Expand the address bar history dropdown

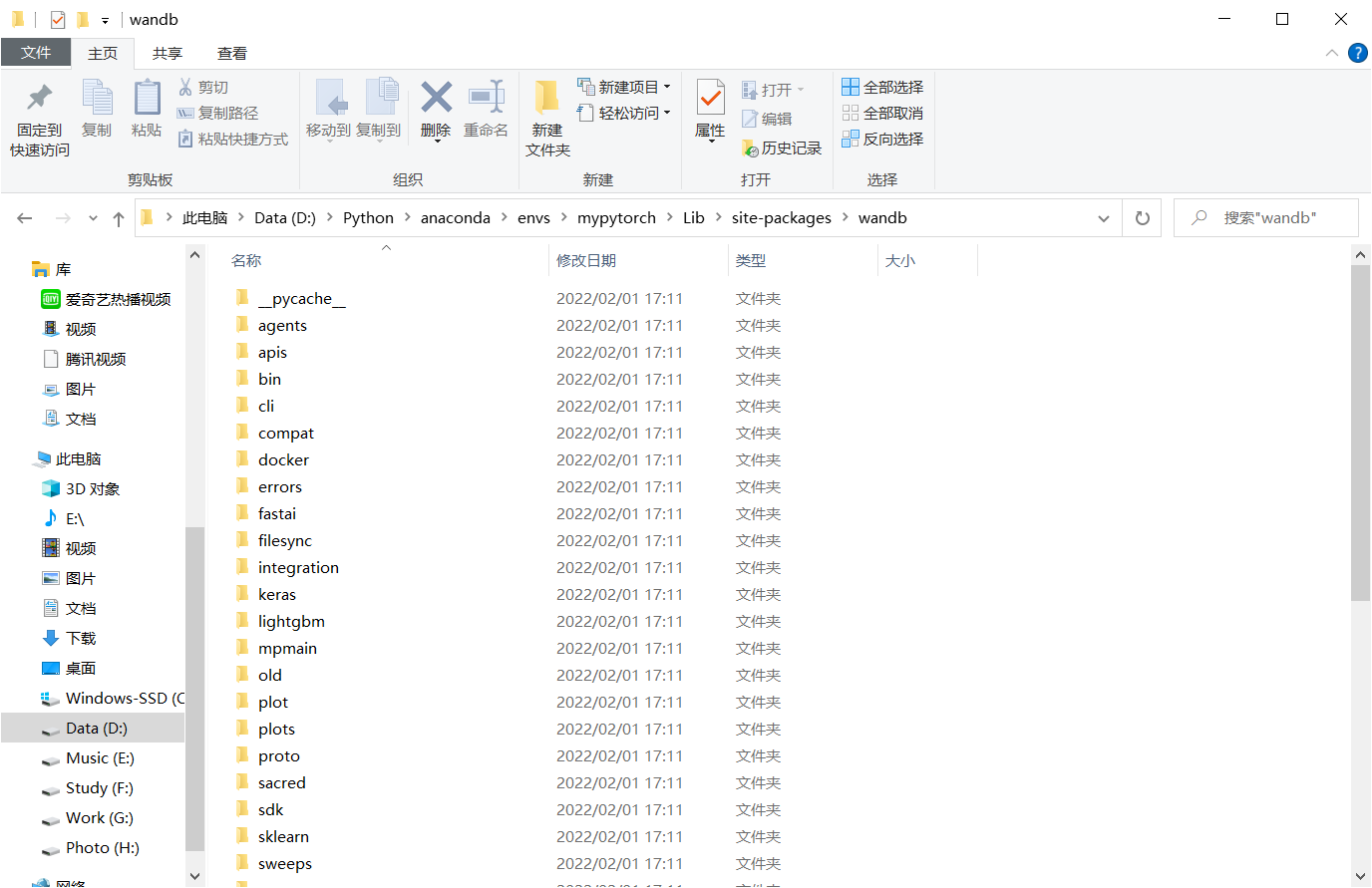pyautogui.click(x=1104, y=218)
